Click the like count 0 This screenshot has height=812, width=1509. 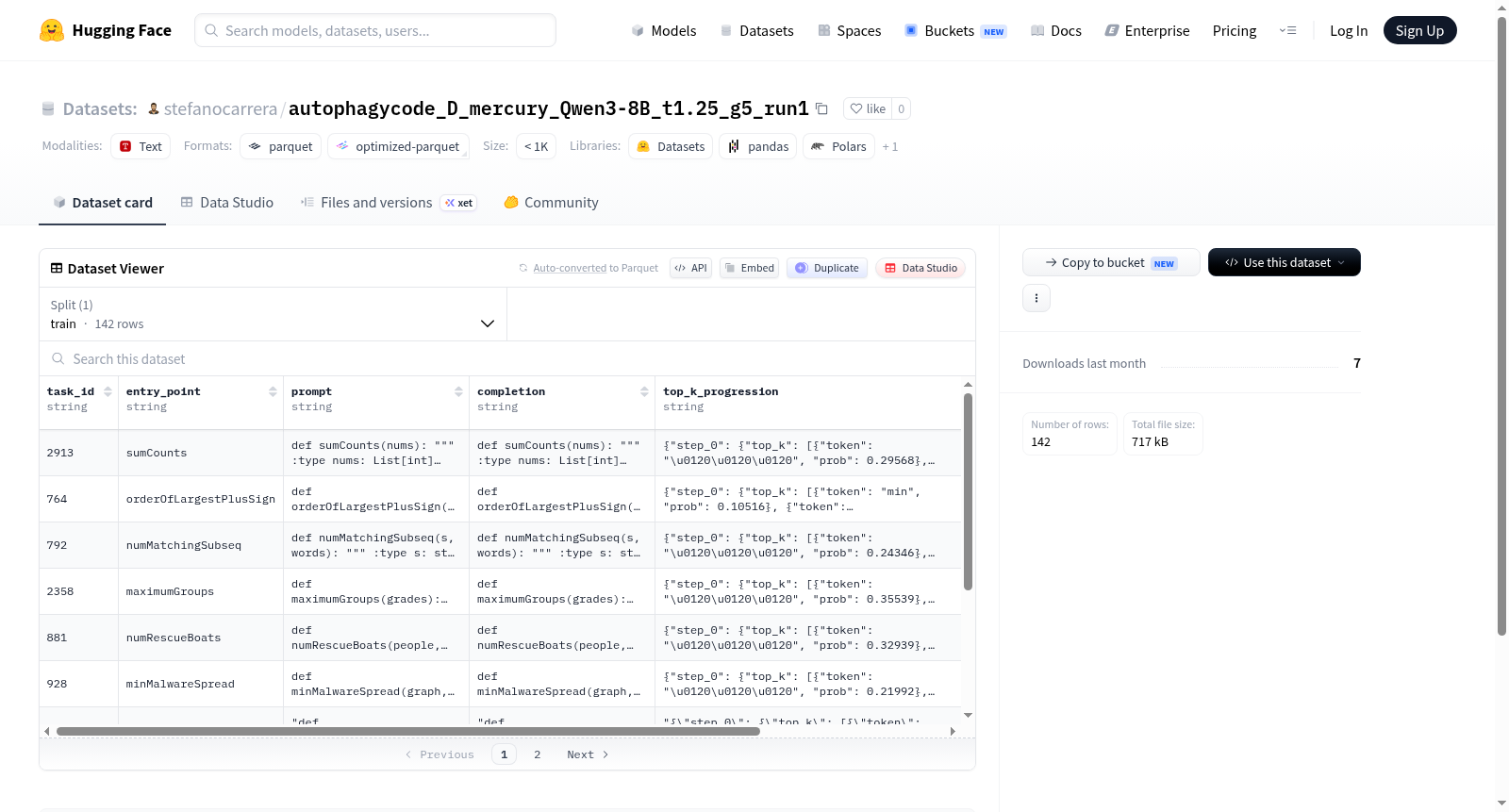click(x=901, y=108)
